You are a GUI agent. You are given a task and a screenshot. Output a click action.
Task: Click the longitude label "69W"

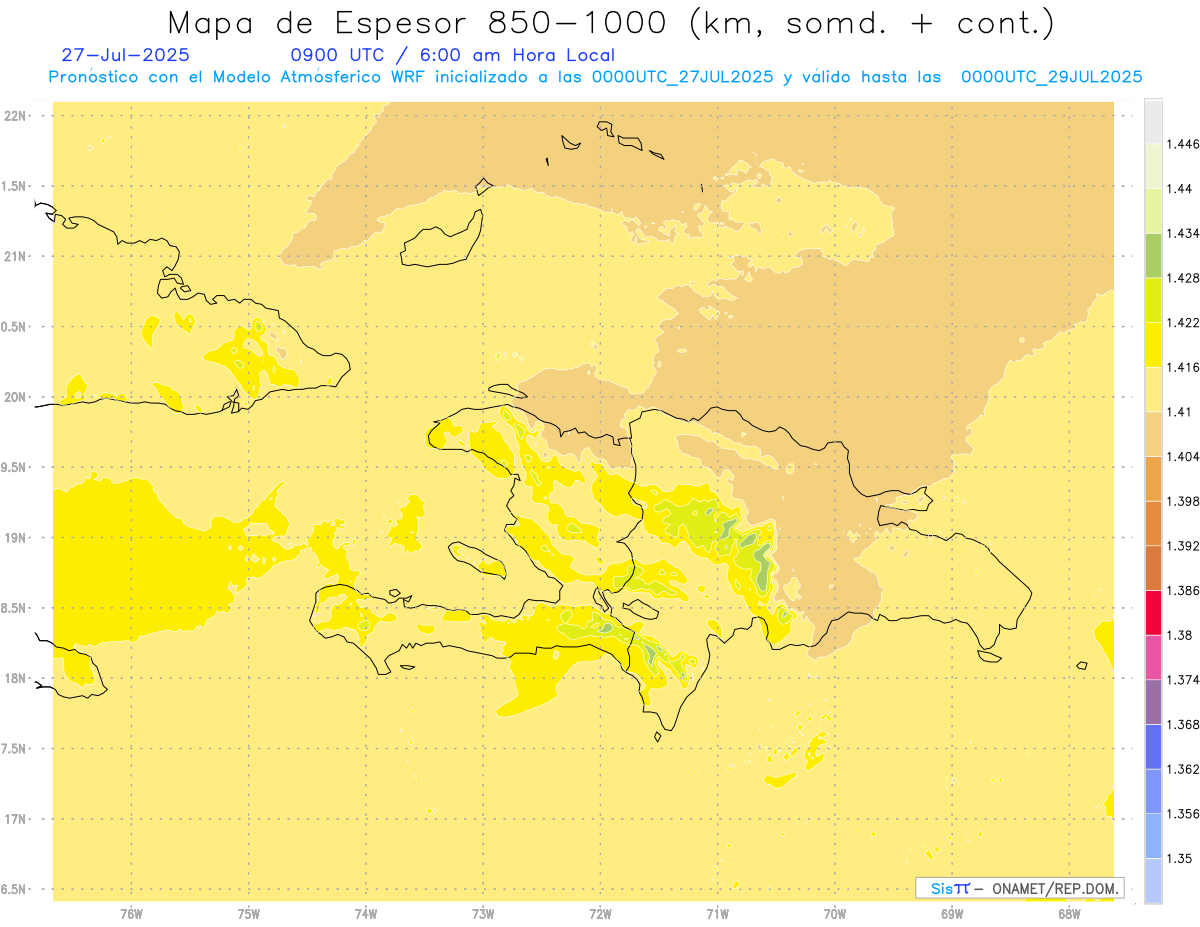[x=952, y=914]
